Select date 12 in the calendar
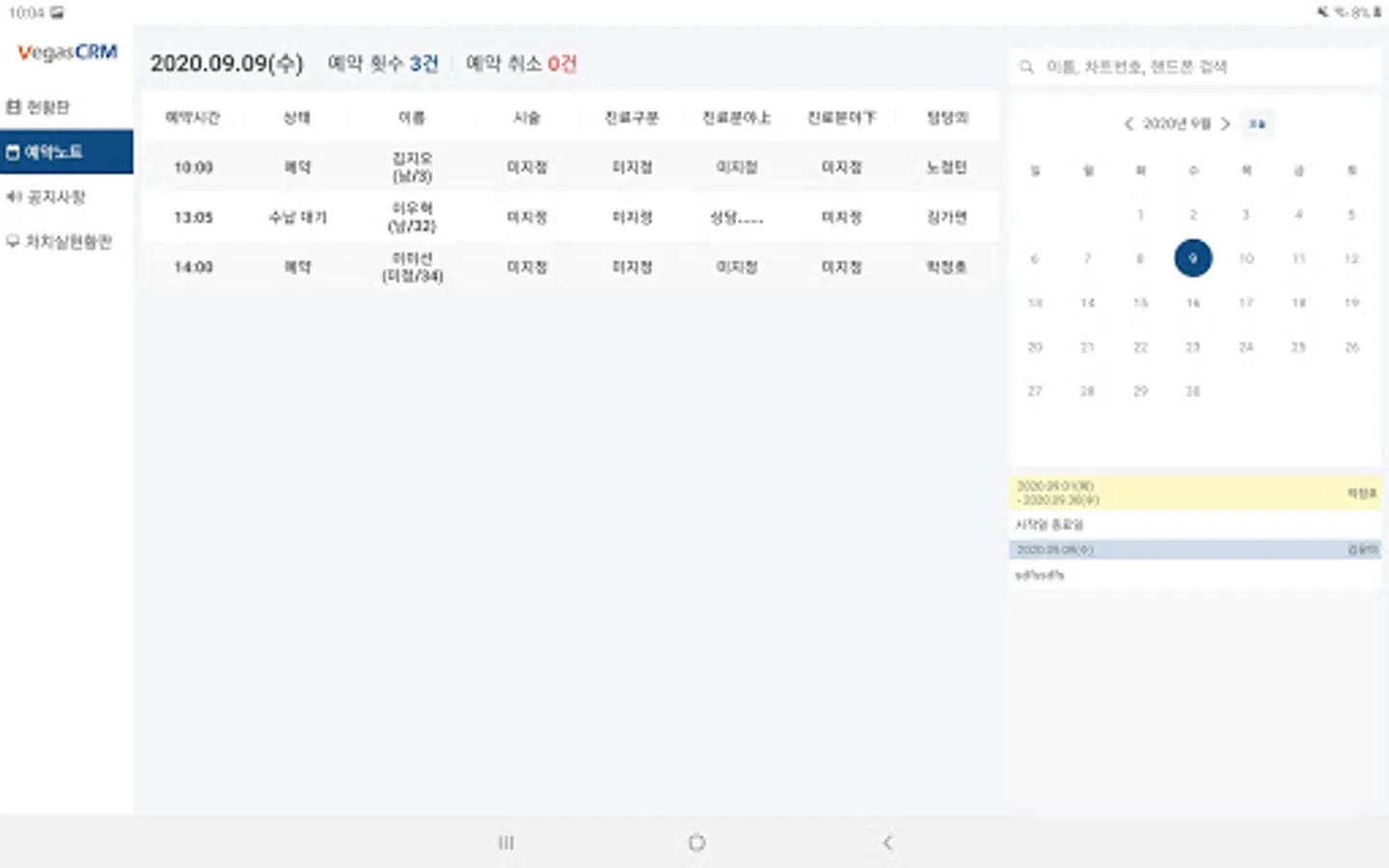The width and height of the screenshot is (1389, 868). [1351, 258]
